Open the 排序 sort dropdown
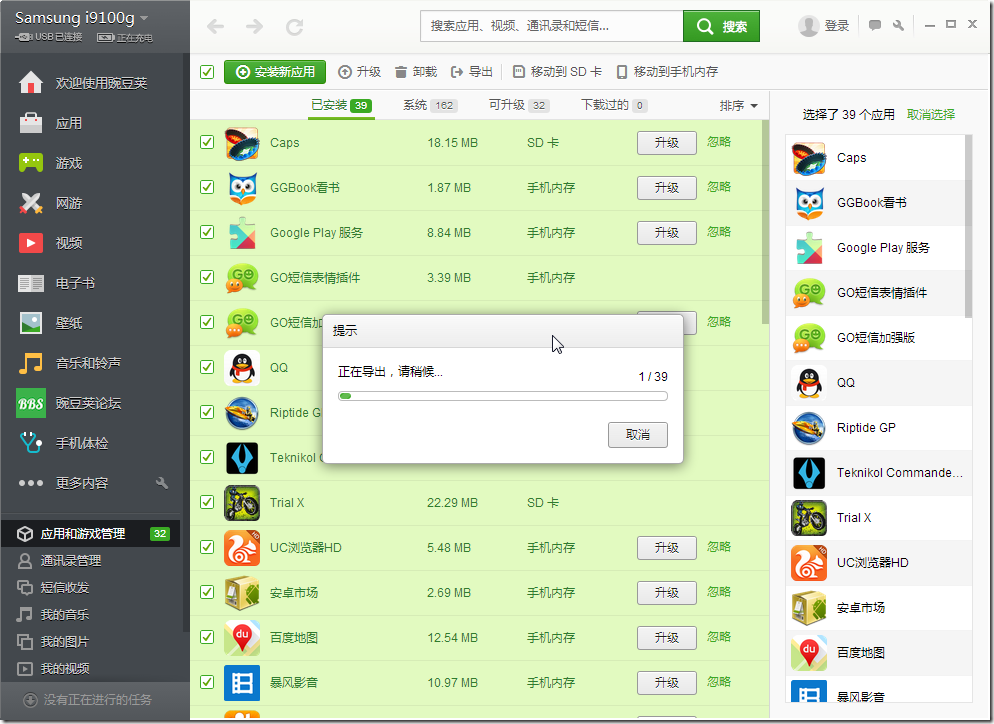The height and width of the screenshot is (724, 994). (739, 105)
